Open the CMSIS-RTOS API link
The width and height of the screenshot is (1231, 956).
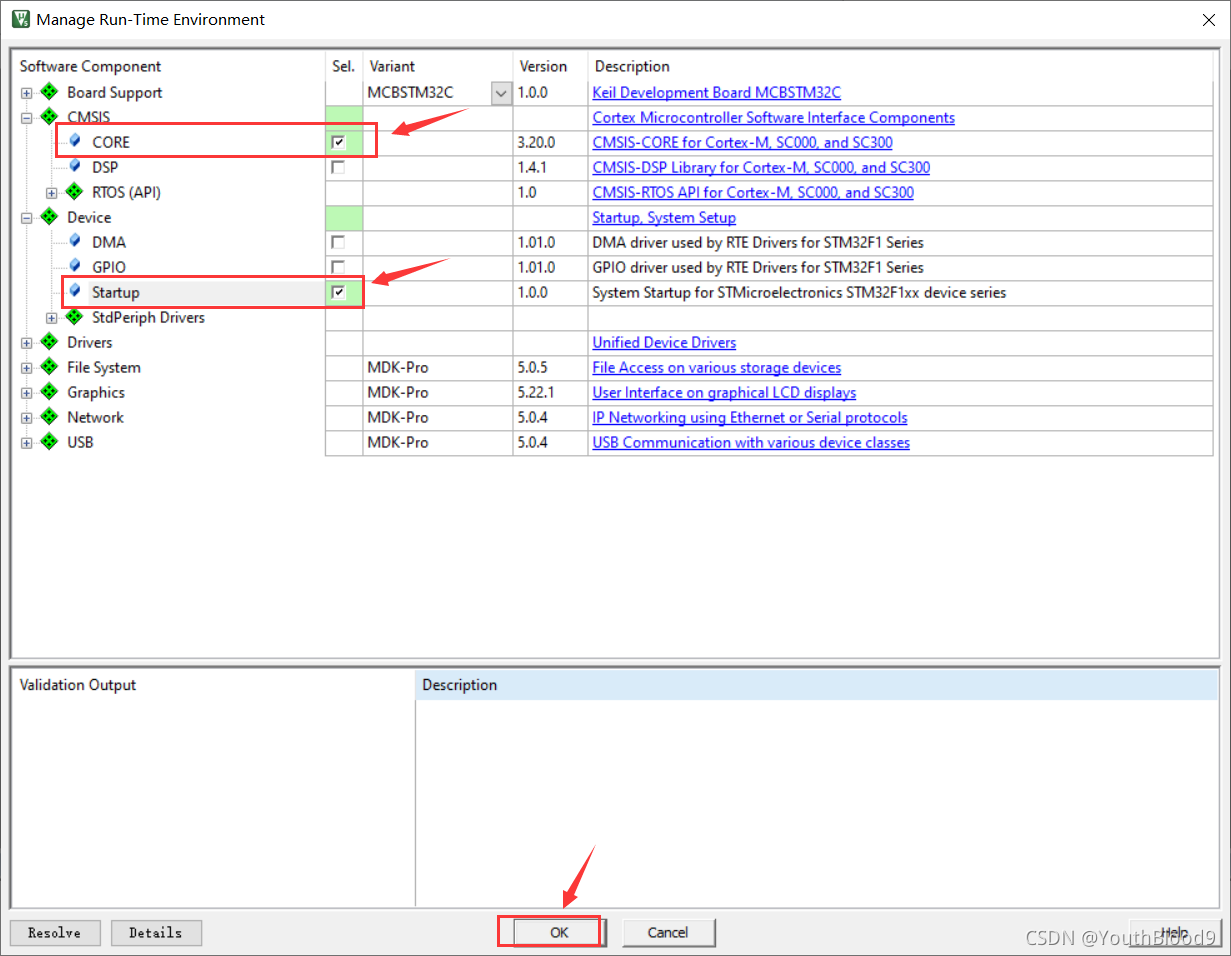[x=753, y=192]
